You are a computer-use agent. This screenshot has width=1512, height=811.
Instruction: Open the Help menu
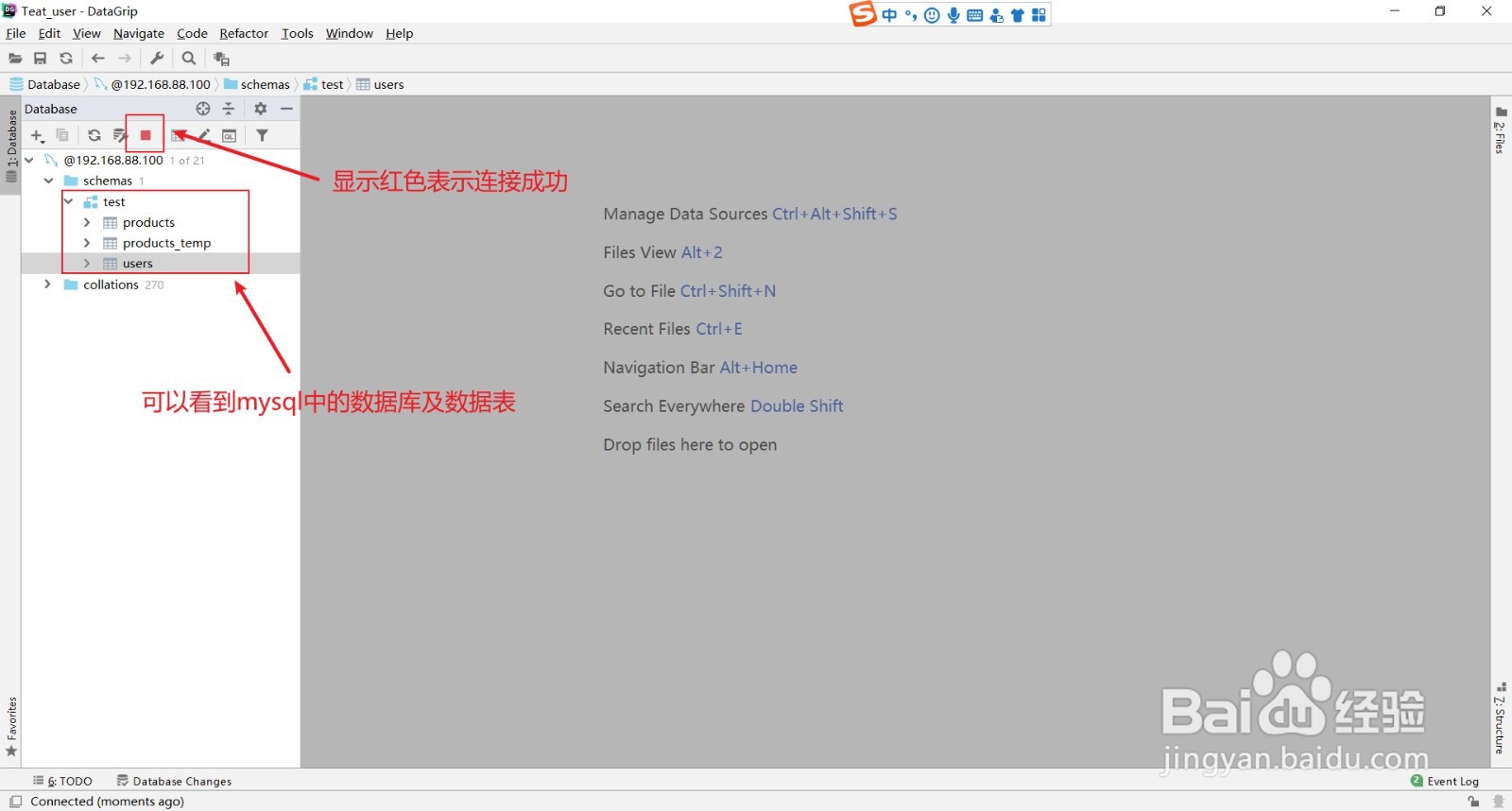[399, 33]
